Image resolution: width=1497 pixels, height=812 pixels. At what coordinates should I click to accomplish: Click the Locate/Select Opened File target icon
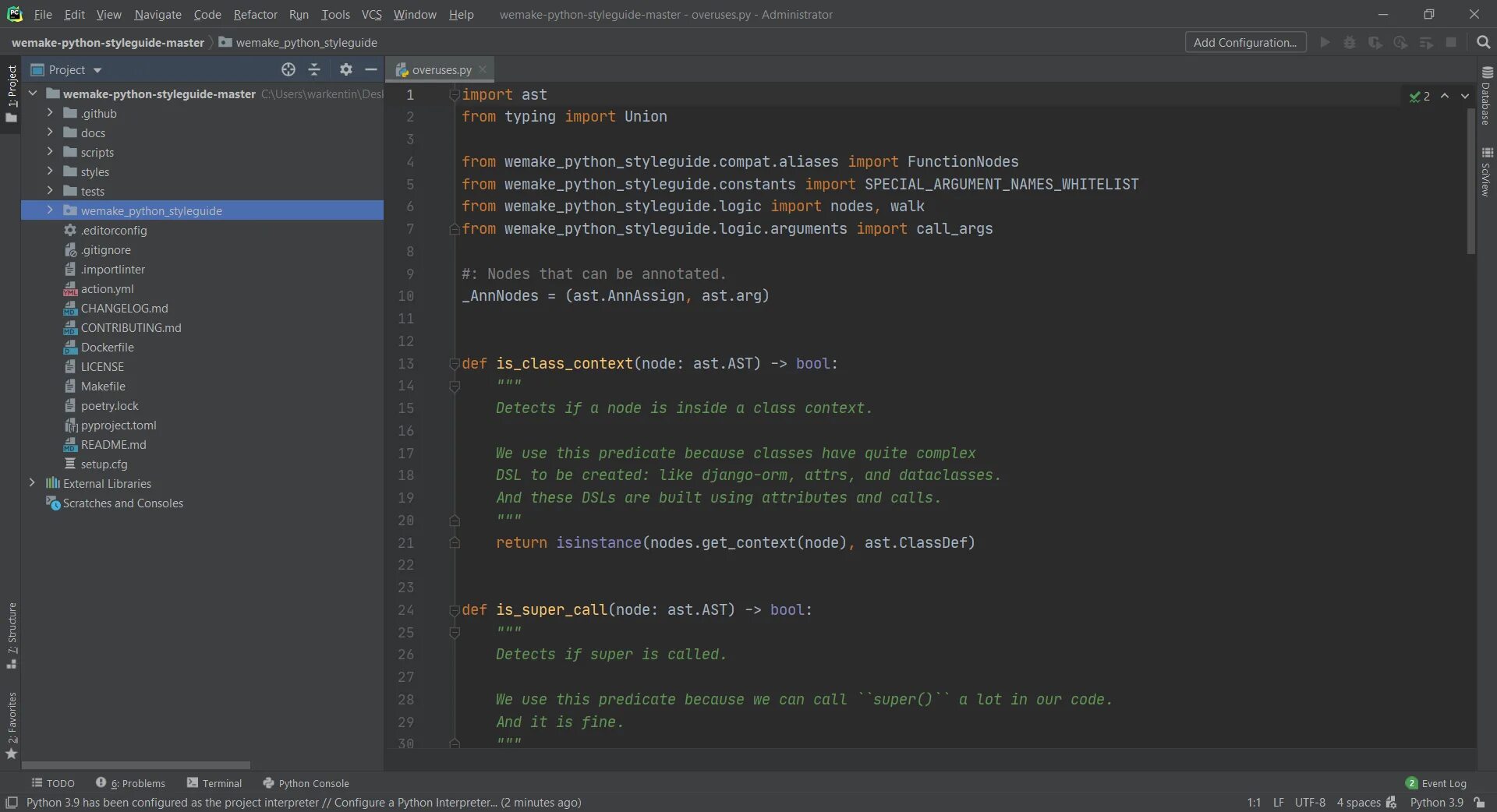288,69
